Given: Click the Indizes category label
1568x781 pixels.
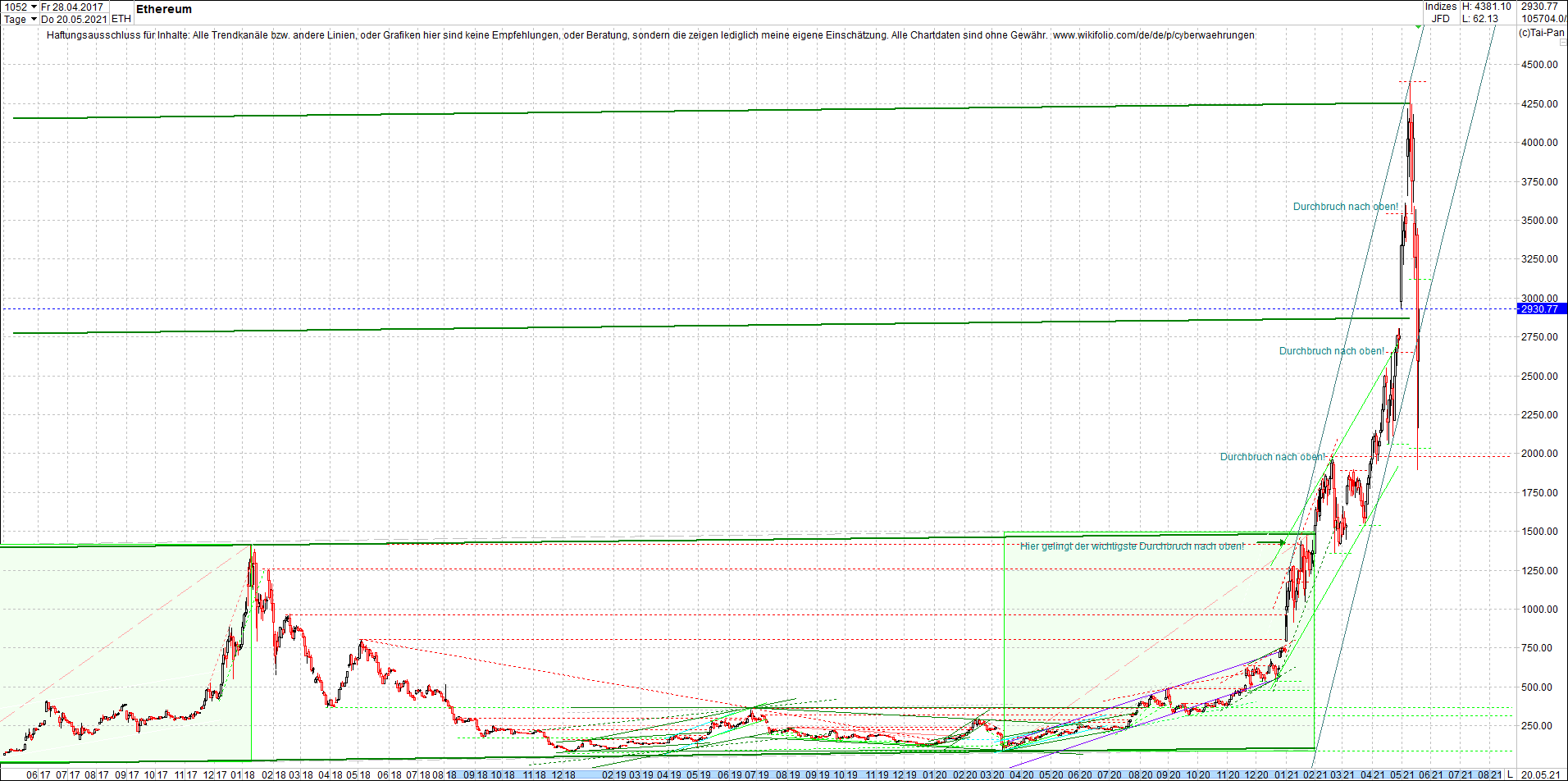Looking at the screenshot, I should pos(1441,7).
